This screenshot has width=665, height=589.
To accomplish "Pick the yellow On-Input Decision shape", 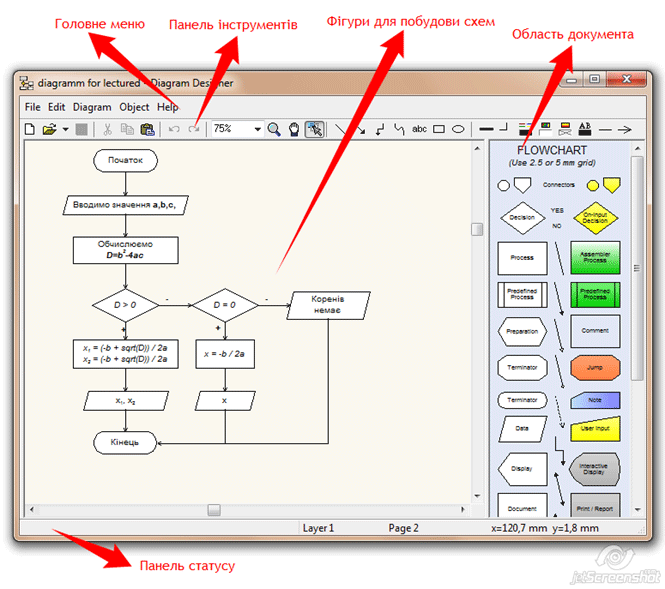I will click(x=595, y=218).
